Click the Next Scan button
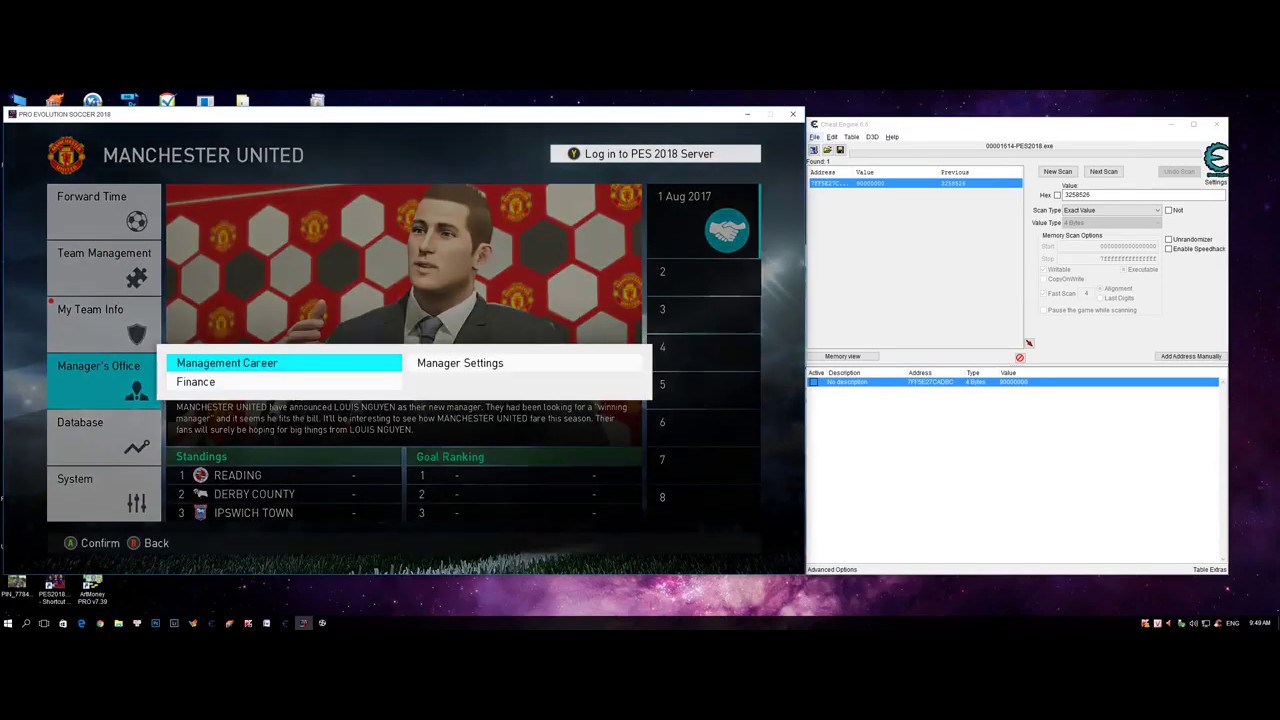 [1104, 171]
